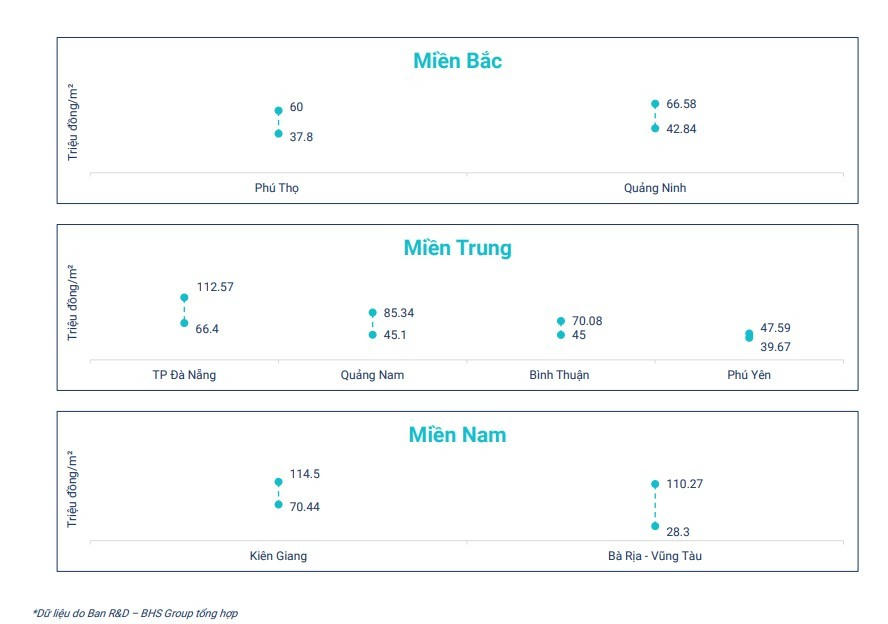Select the 70.44 data point for Kiên Giang
Screen dimensions: 888x624
(x=278, y=504)
